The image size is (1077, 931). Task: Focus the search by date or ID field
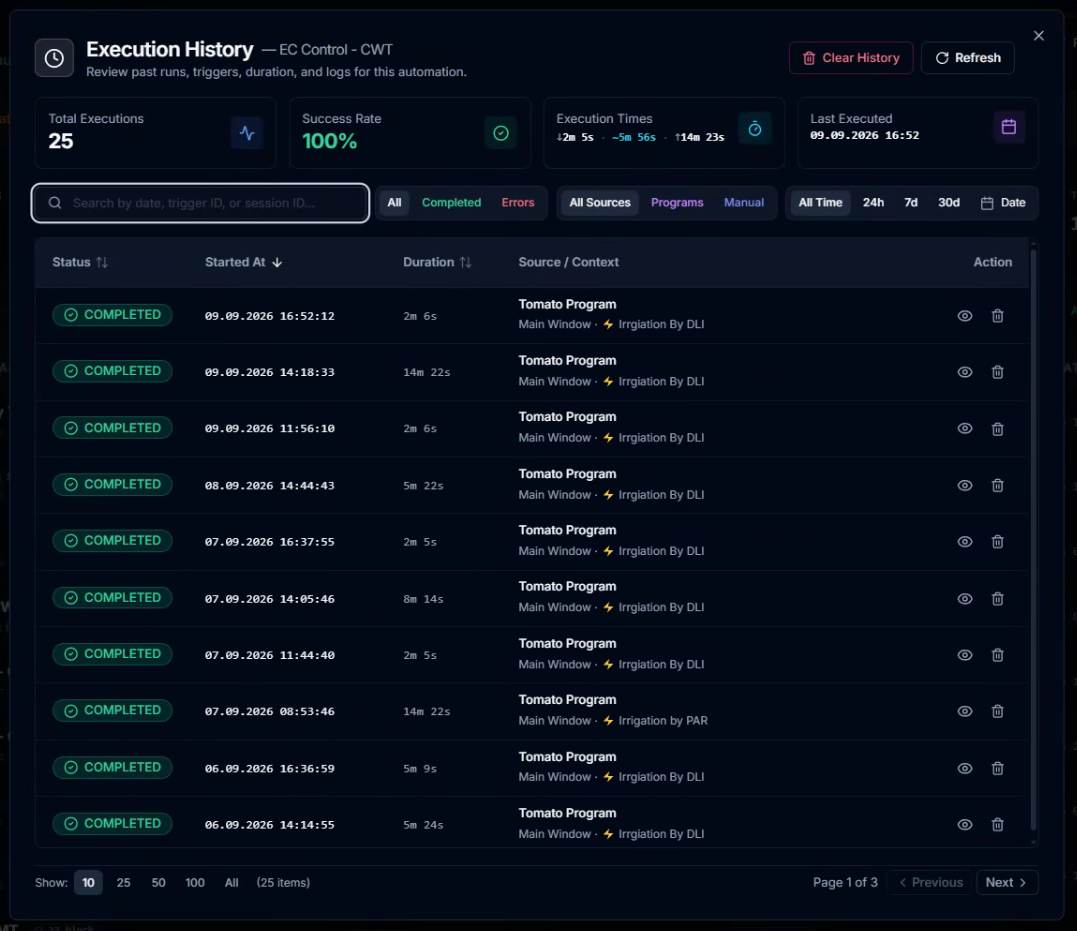tap(201, 203)
